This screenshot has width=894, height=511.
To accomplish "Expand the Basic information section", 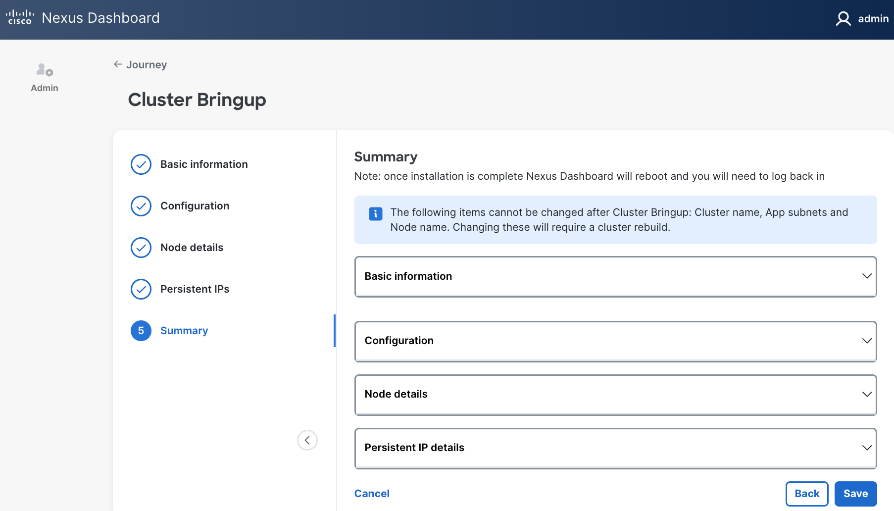I will [867, 276].
